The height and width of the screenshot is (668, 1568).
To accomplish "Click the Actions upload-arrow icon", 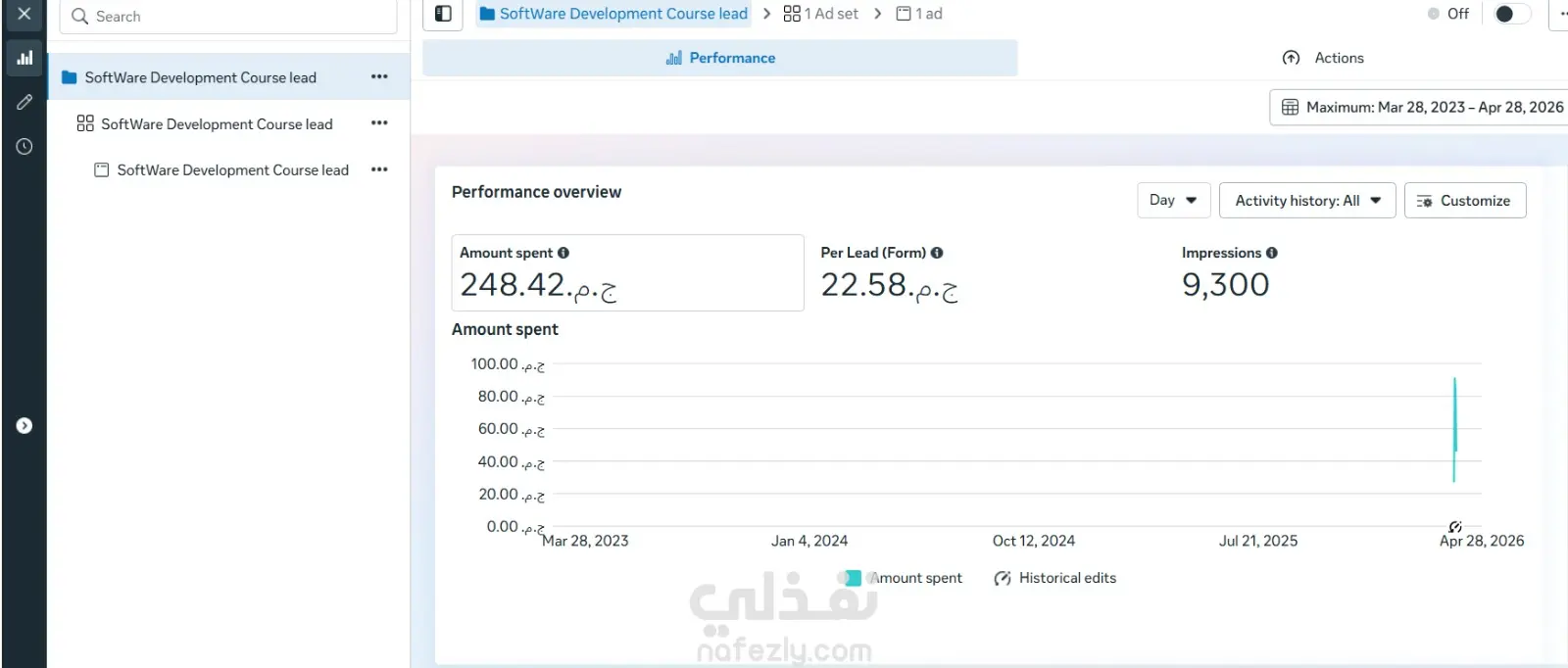I will coord(1292,58).
